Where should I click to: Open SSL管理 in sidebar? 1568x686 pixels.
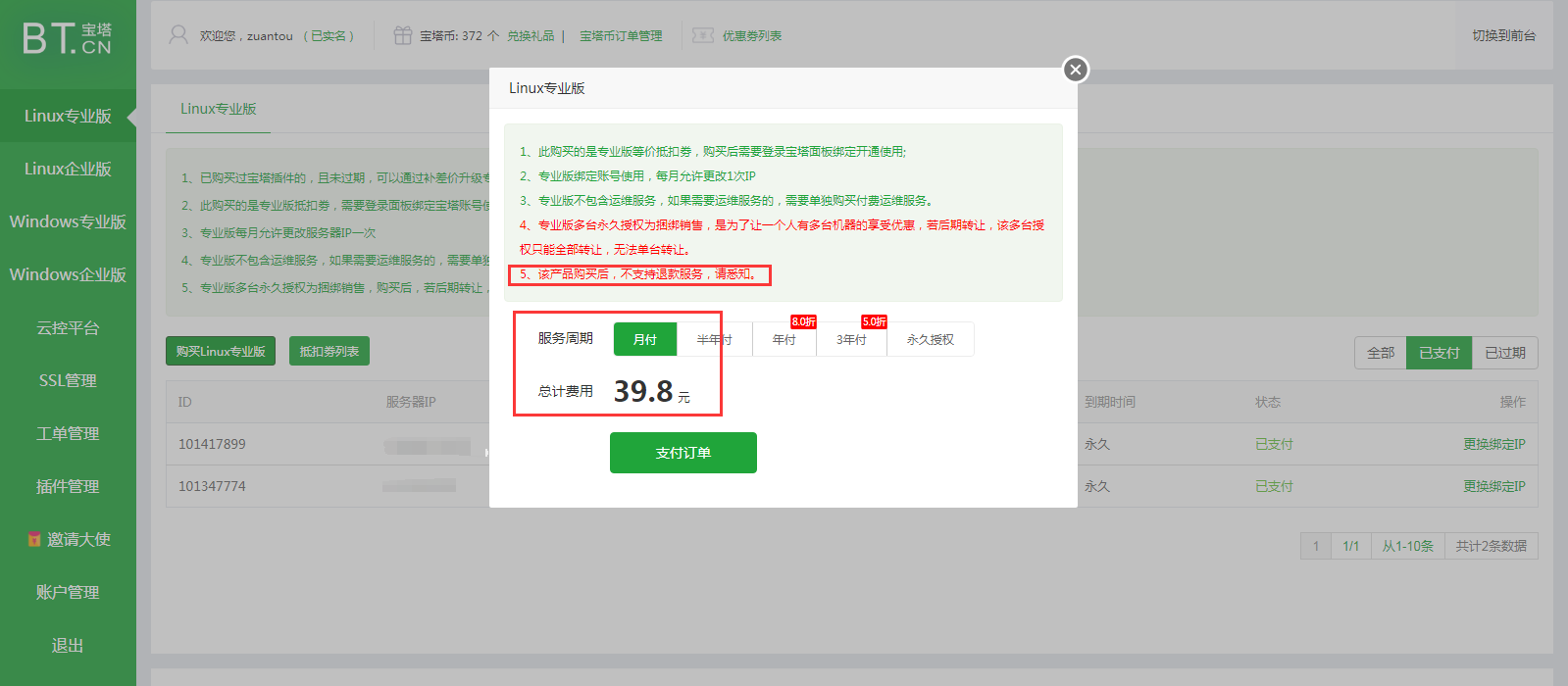point(68,380)
